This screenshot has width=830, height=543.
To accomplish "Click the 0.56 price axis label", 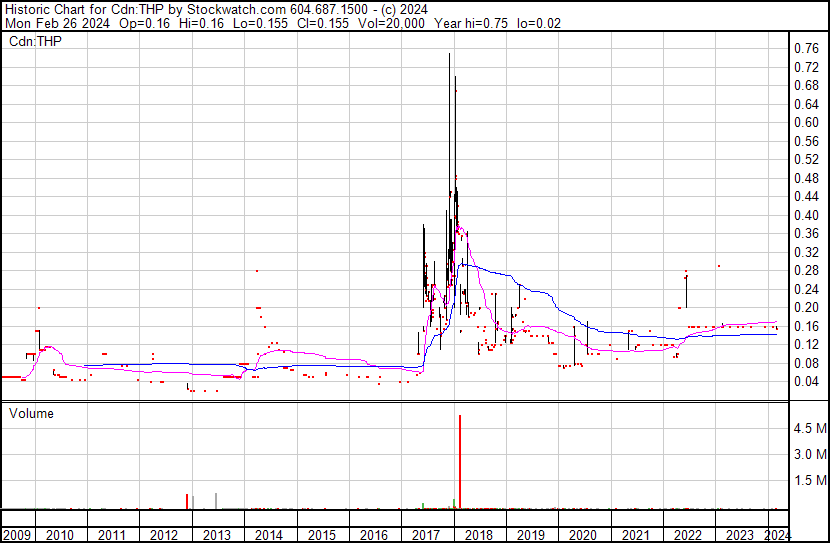I will point(806,141).
